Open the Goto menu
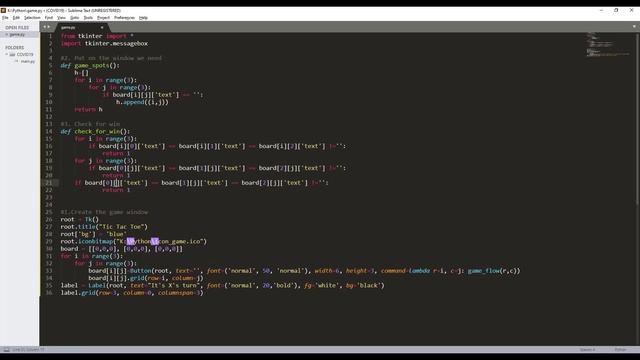Screen dimensions: 640x360 (74, 18)
